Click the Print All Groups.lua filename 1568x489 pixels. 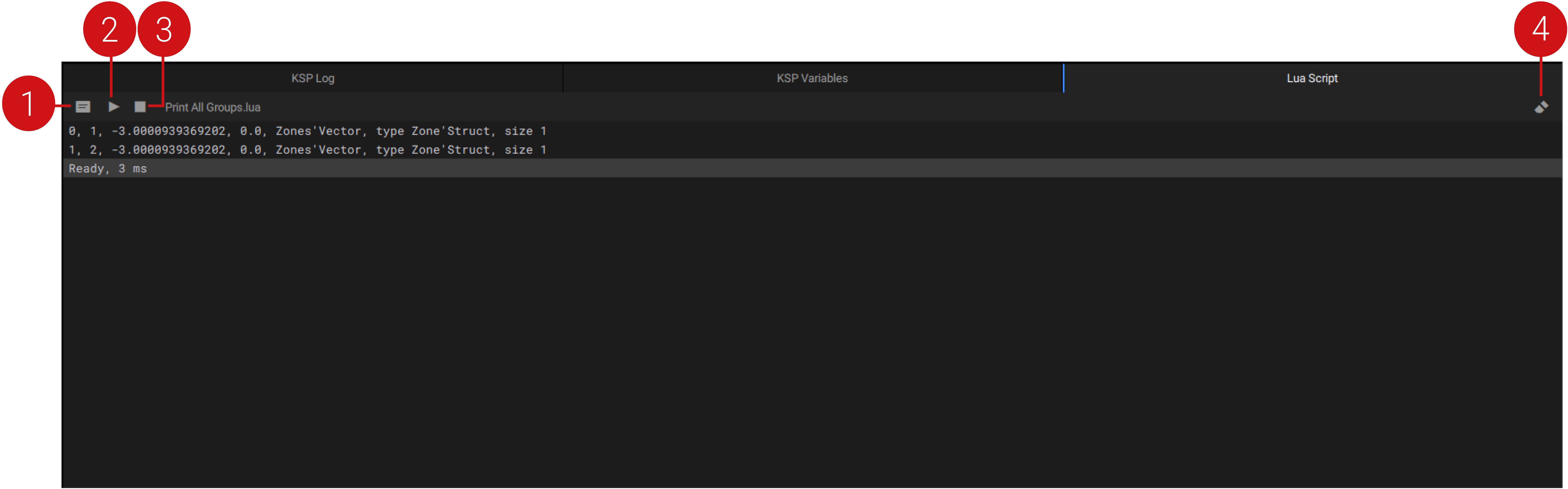pyautogui.click(x=213, y=107)
